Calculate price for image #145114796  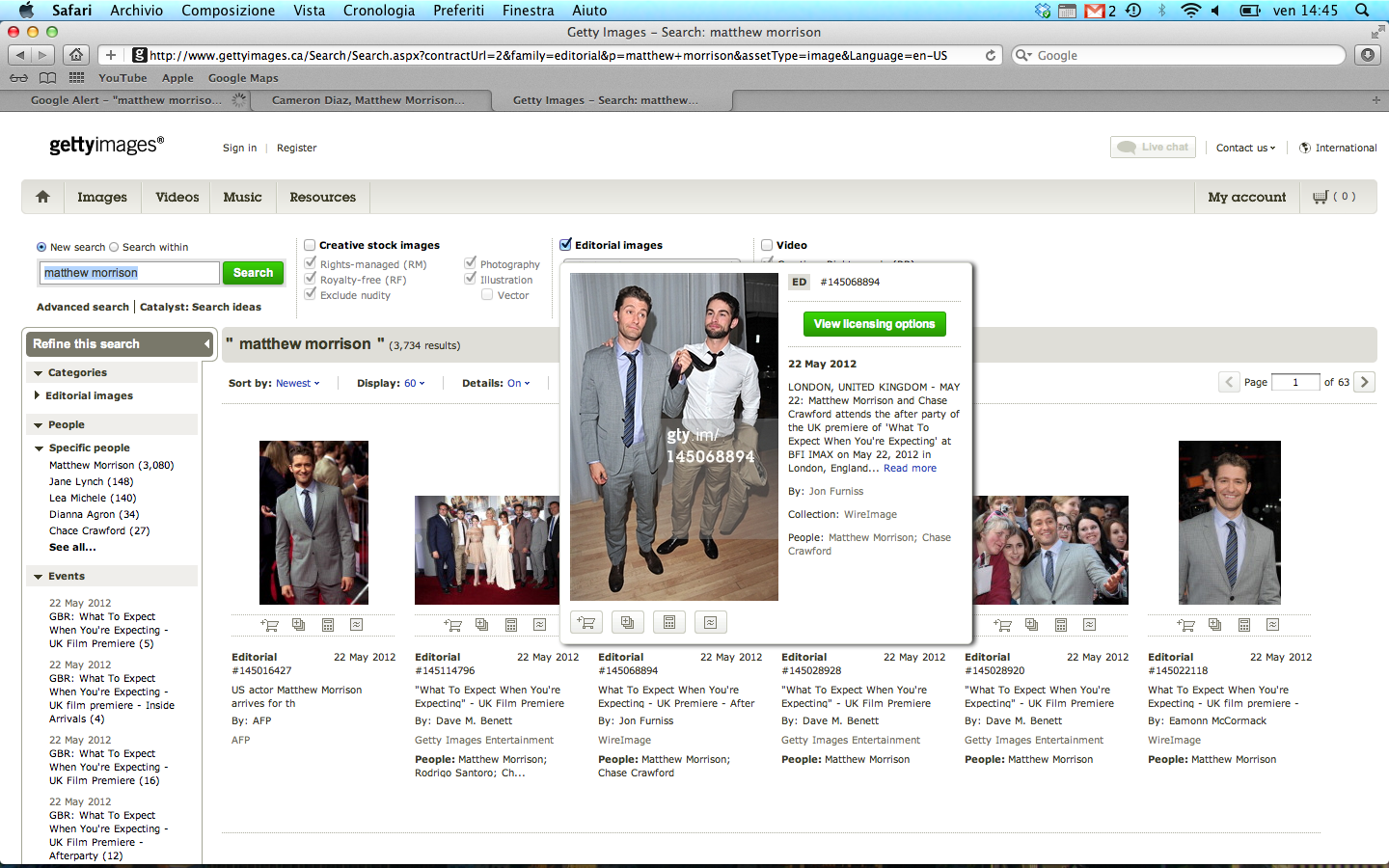[511, 625]
